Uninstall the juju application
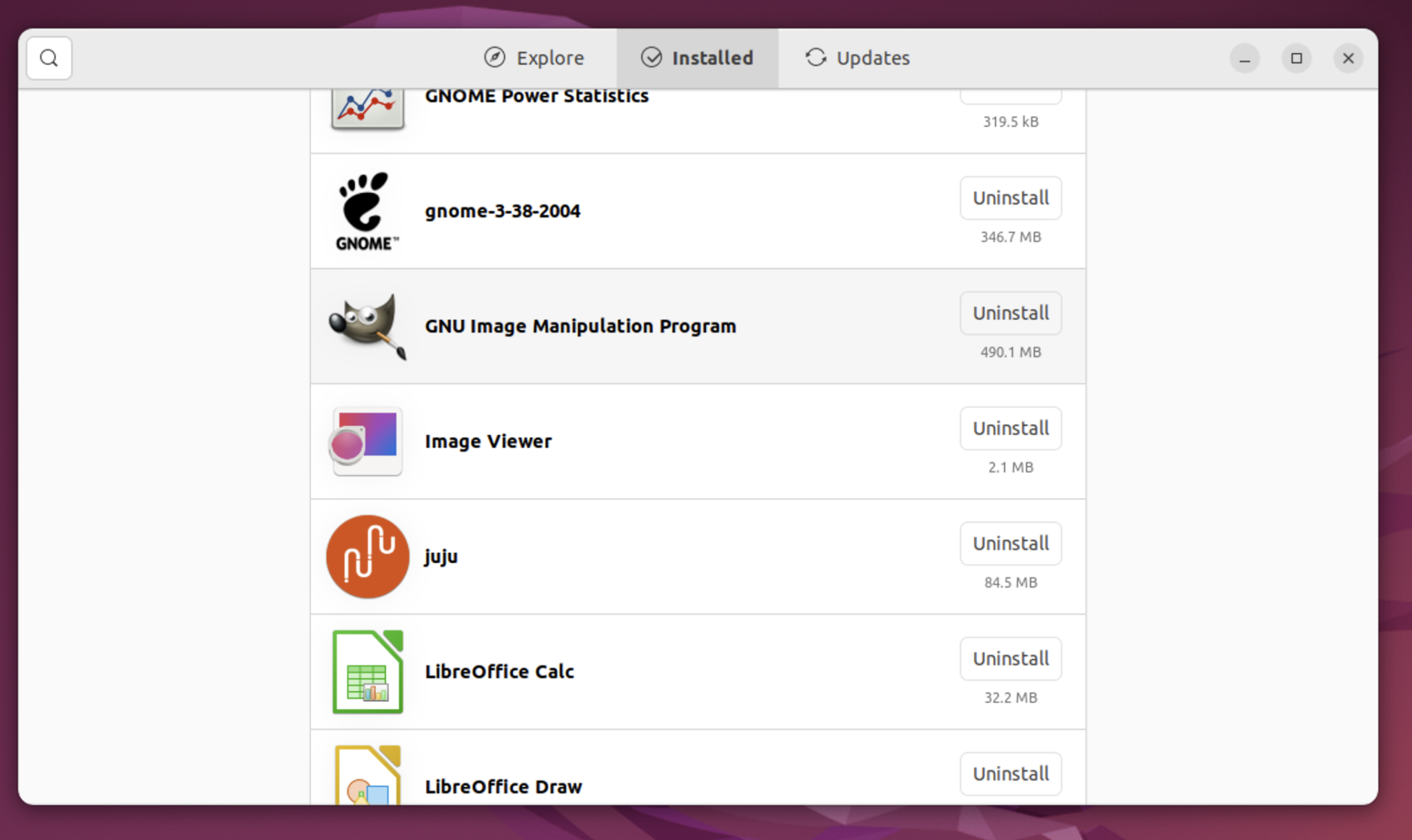Screen dimensions: 1412x840 (x=1010, y=543)
